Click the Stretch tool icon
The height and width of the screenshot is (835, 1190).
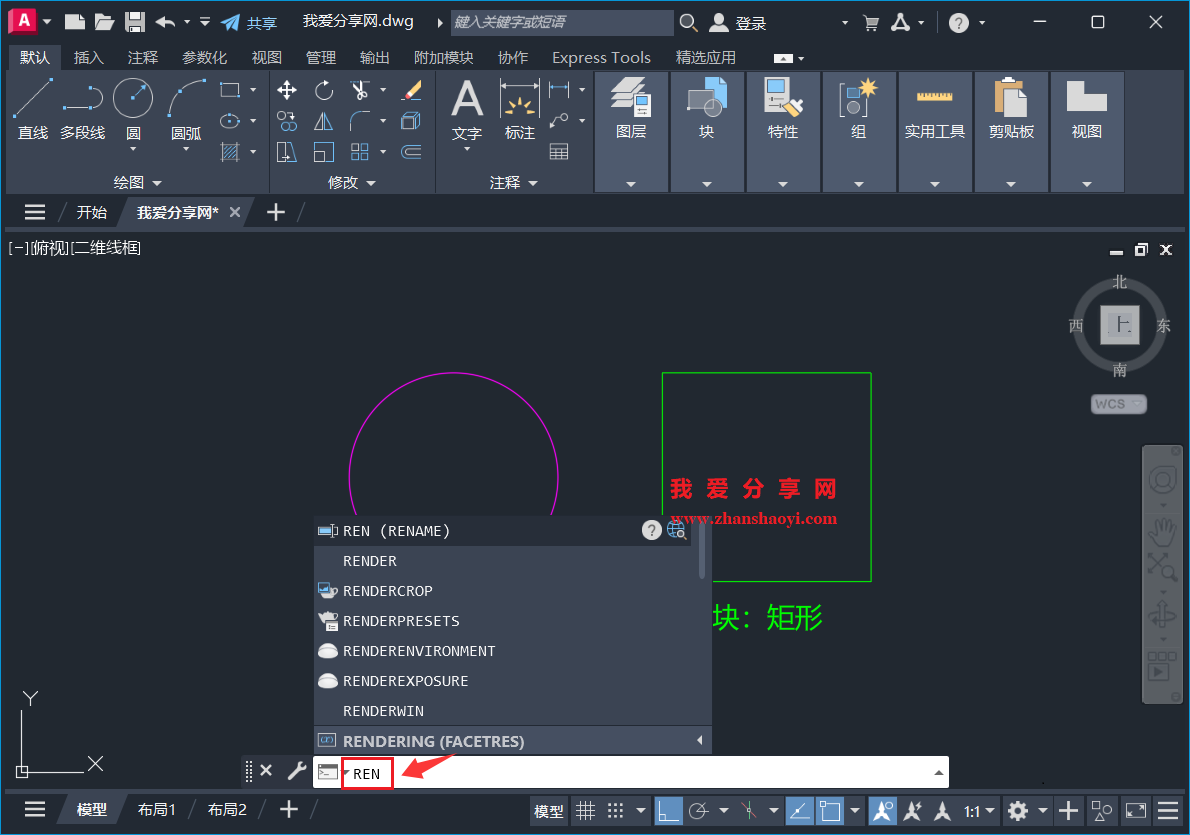[x=287, y=152]
